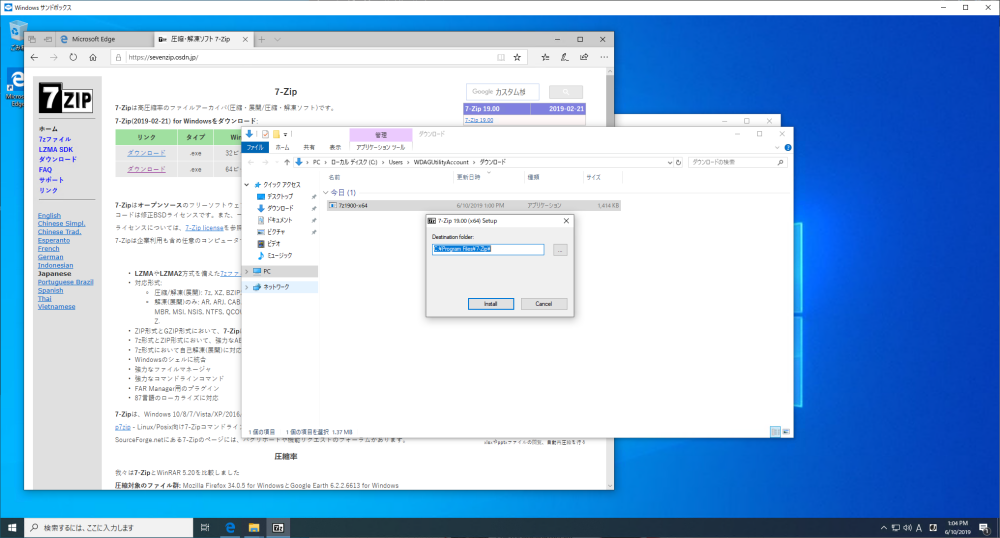Click the Edge home button
This screenshot has width=1000, height=538.
pyautogui.click(x=93, y=57)
